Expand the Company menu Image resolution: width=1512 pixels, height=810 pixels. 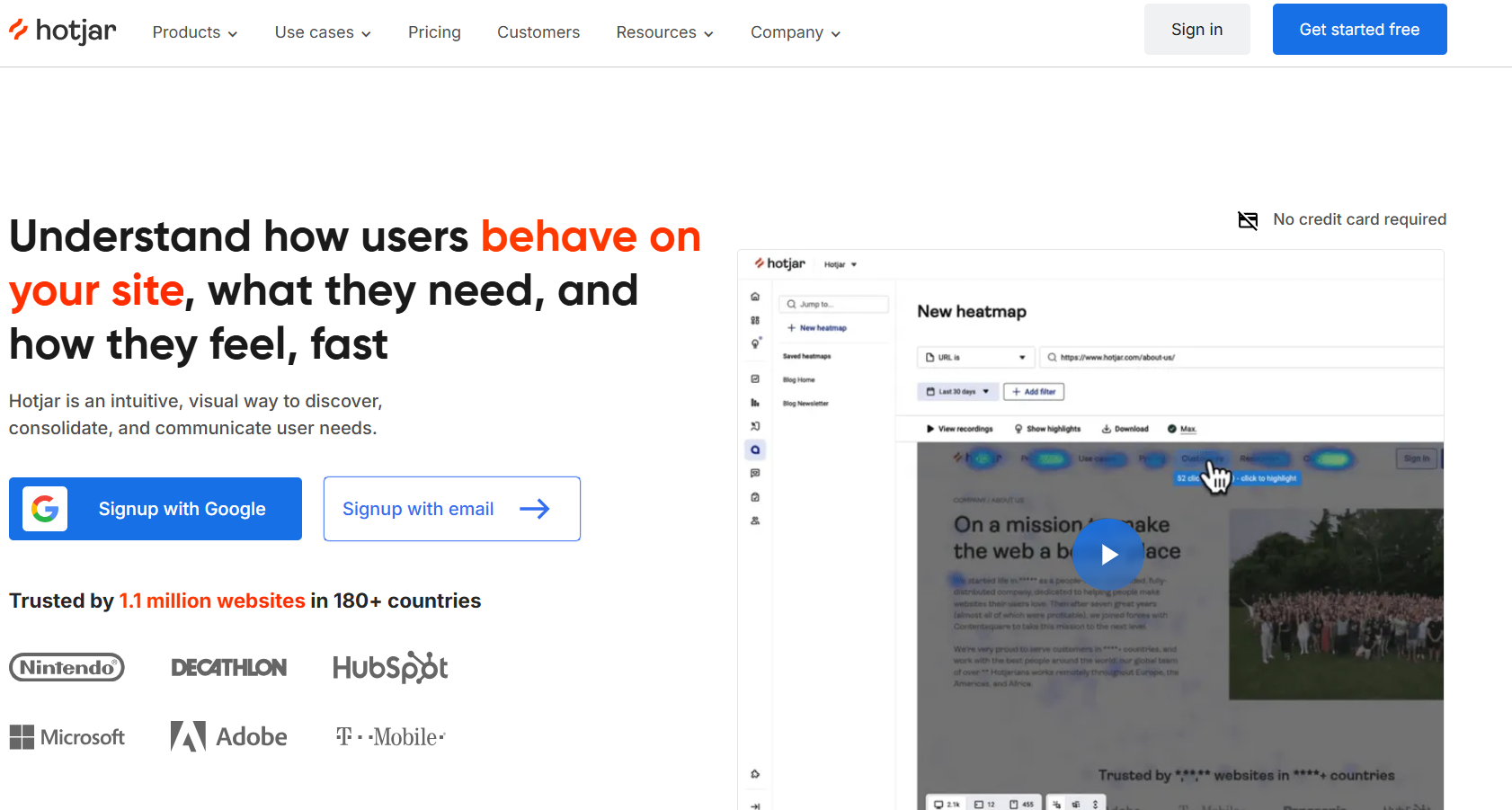796,32
